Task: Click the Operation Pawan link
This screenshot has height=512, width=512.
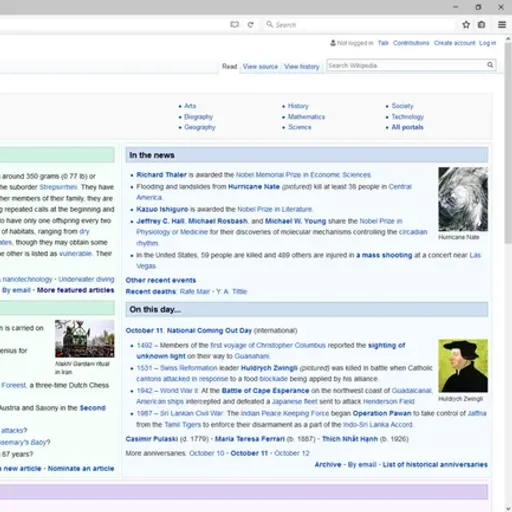Action: pyautogui.click(x=382, y=413)
